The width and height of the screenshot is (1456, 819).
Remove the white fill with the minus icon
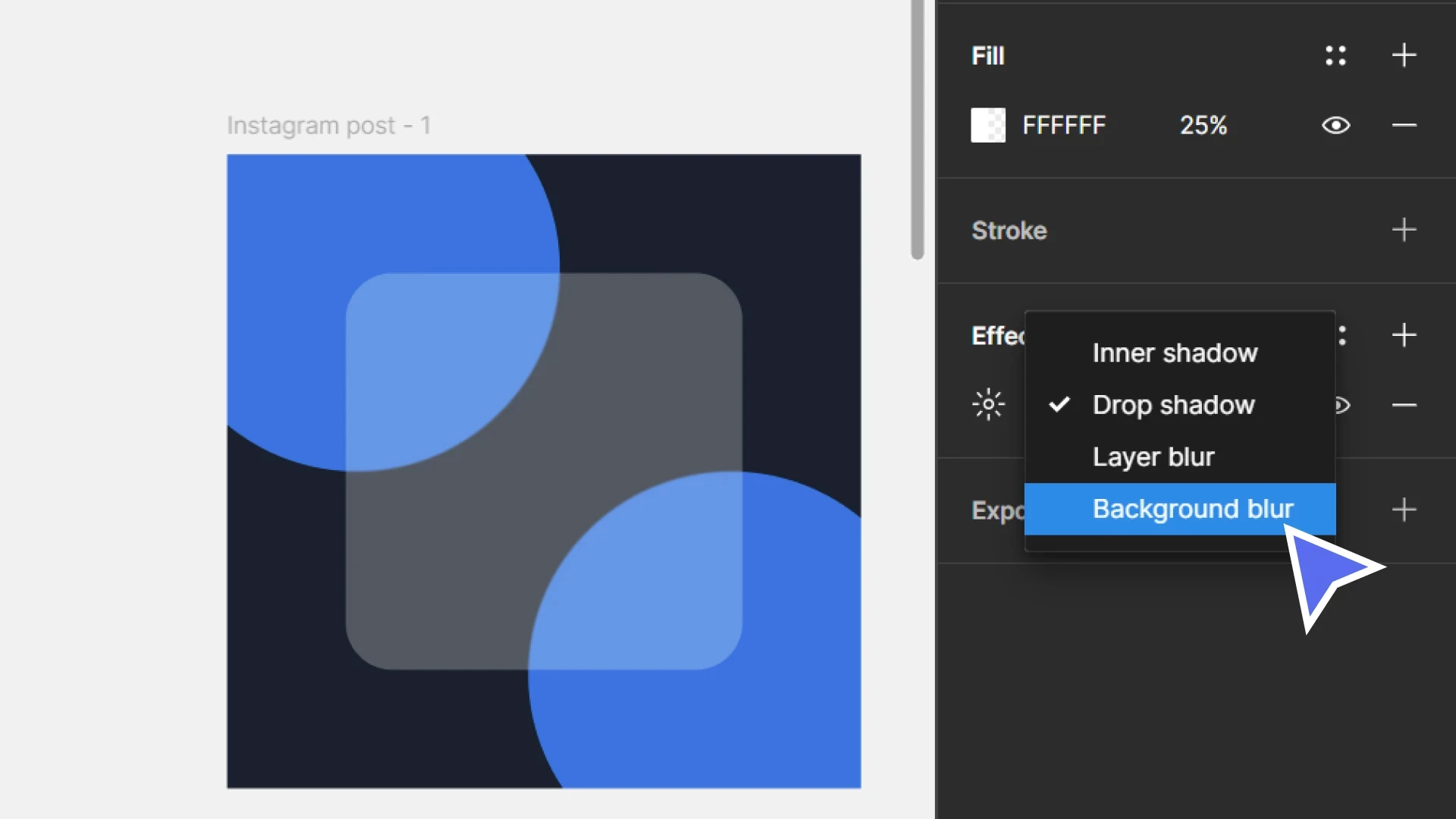(1404, 125)
